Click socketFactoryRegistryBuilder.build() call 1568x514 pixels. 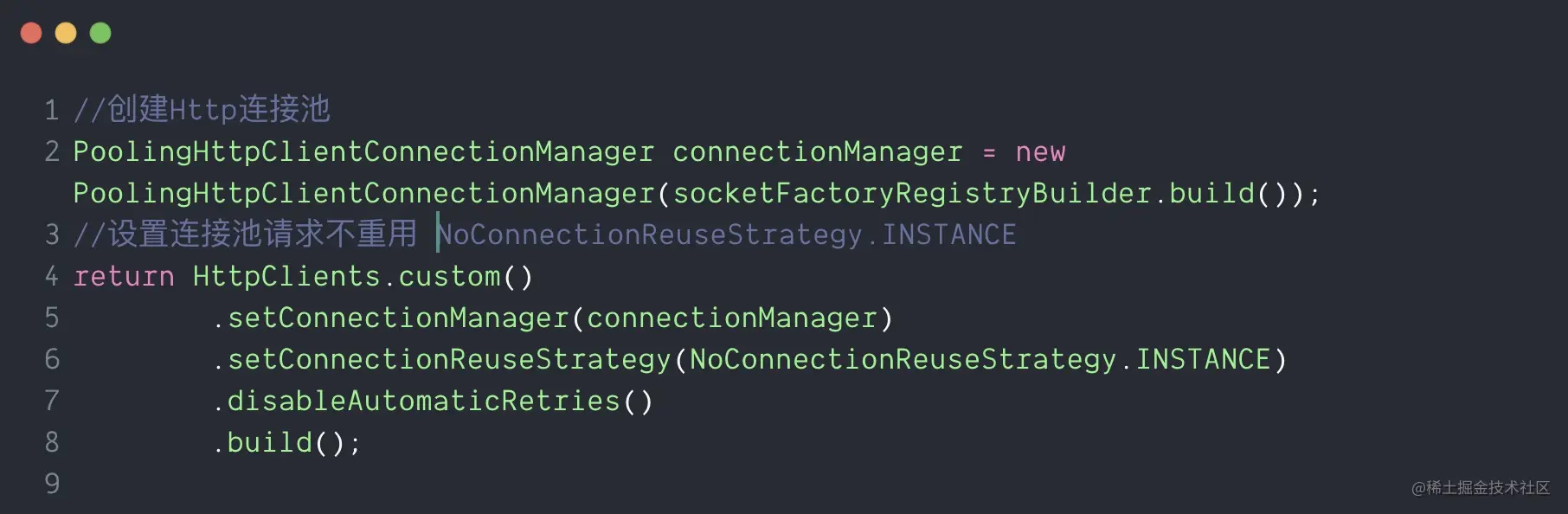pyautogui.click(x=986, y=193)
